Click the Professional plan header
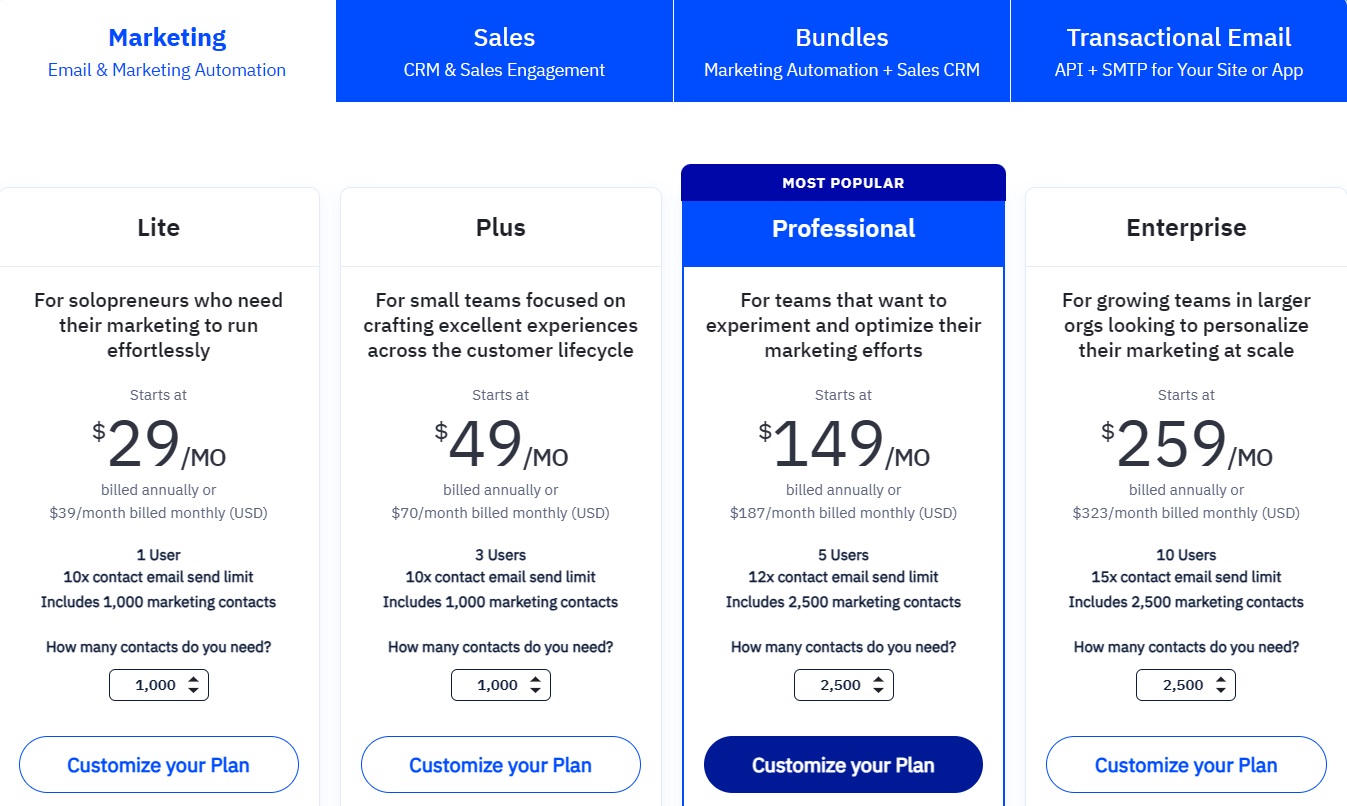This screenshot has height=806, width=1347. coord(844,229)
